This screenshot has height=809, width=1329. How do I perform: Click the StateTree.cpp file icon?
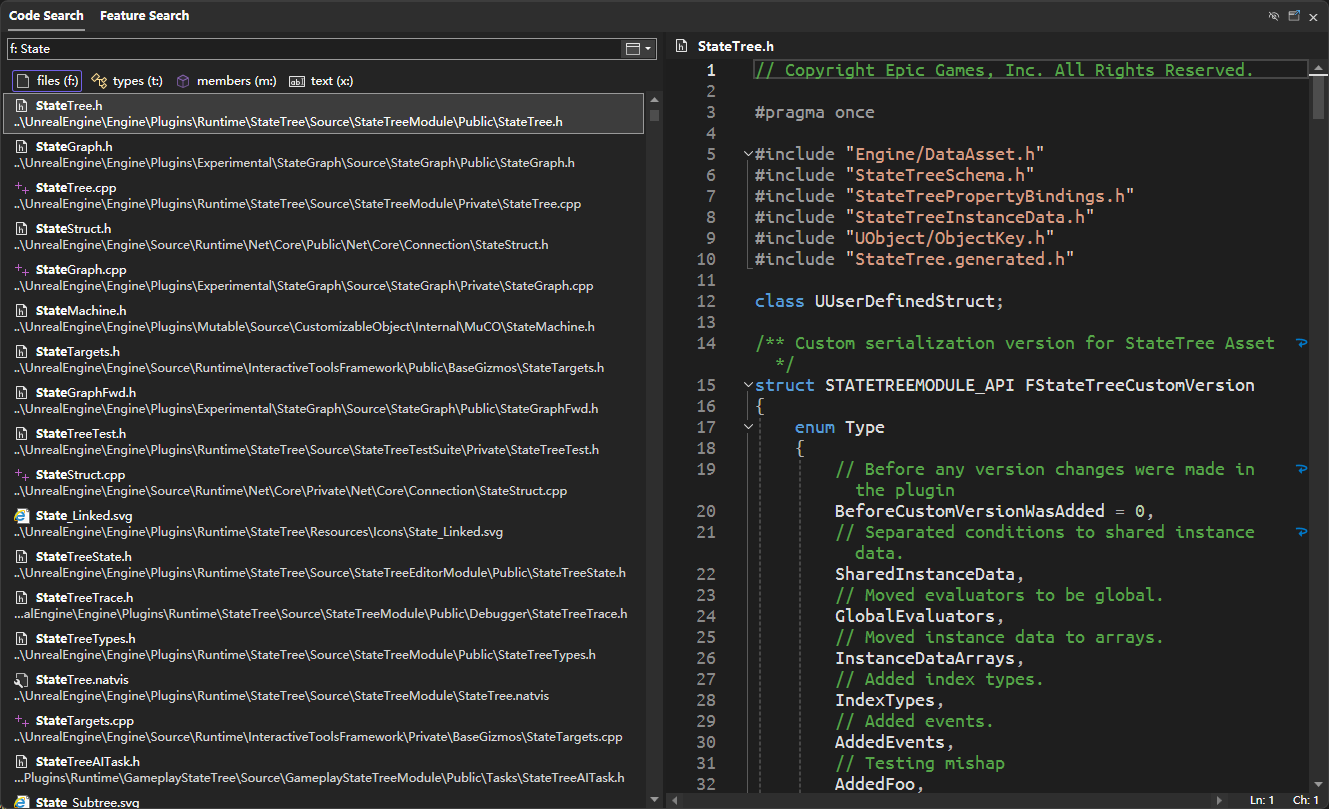(21, 188)
